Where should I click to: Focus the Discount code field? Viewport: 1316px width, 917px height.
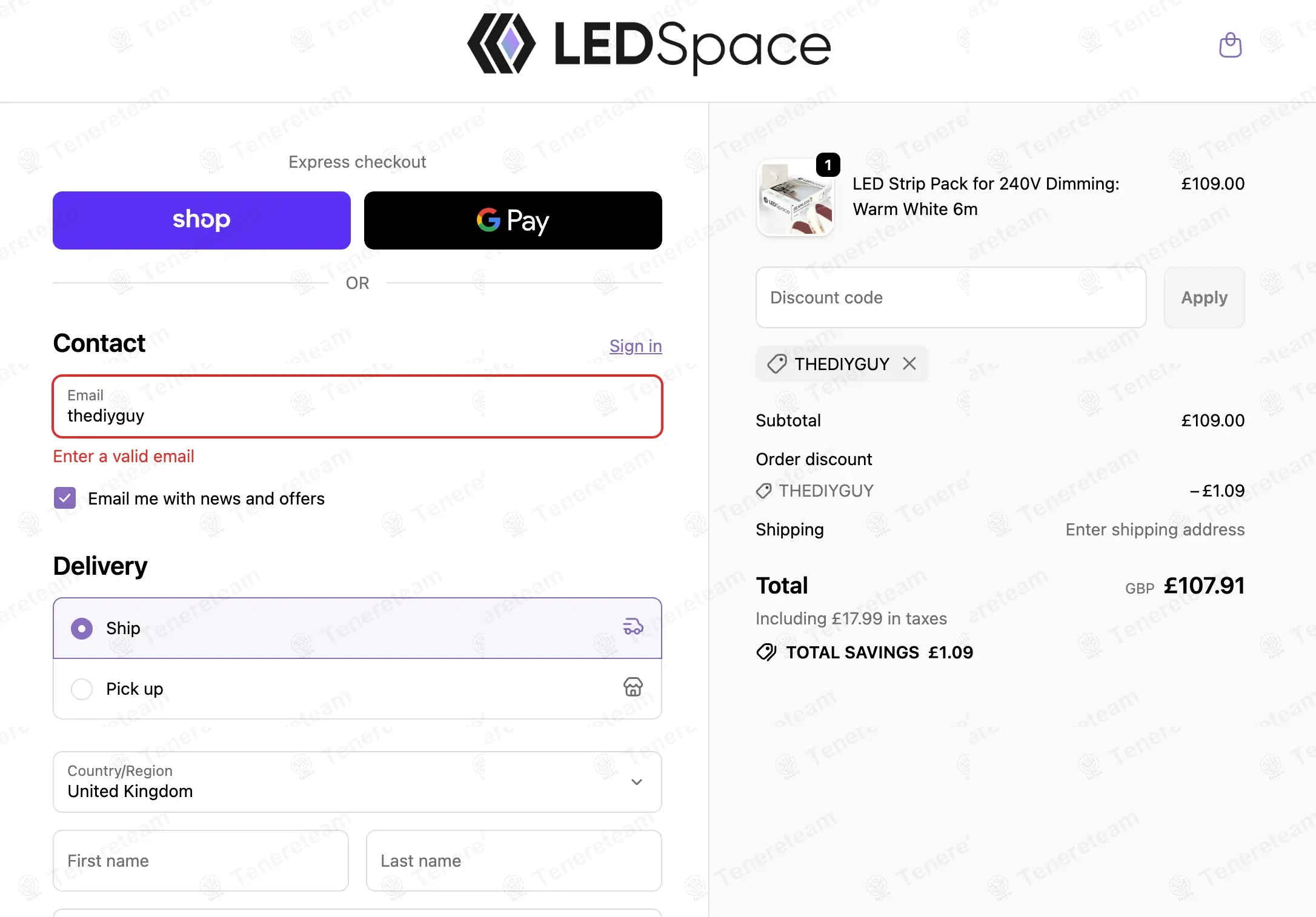(x=950, y=297)
